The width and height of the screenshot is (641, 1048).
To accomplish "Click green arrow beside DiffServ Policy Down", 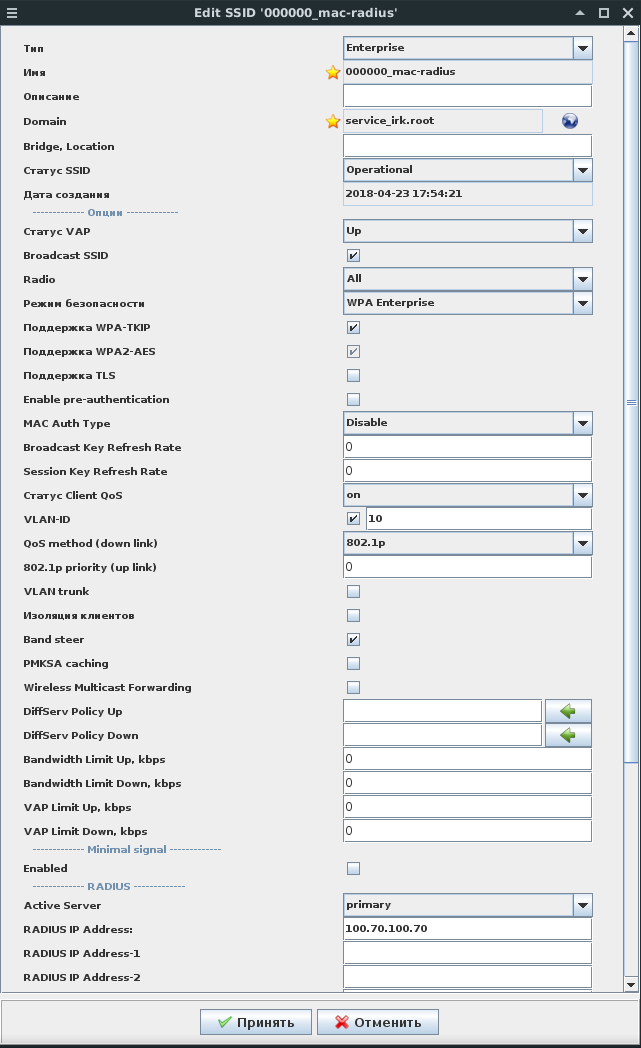I will [568, 735].
